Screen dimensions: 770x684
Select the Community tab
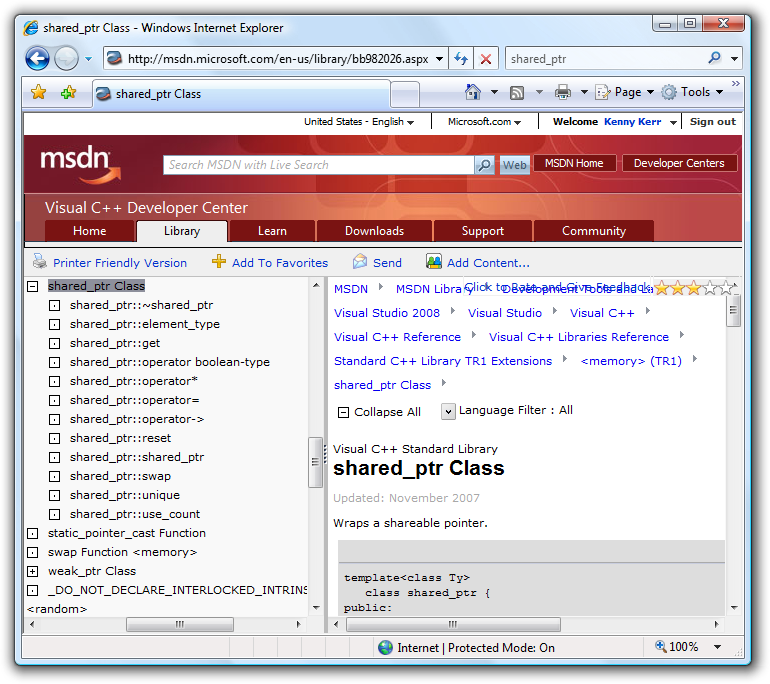(x=594, y=231)
